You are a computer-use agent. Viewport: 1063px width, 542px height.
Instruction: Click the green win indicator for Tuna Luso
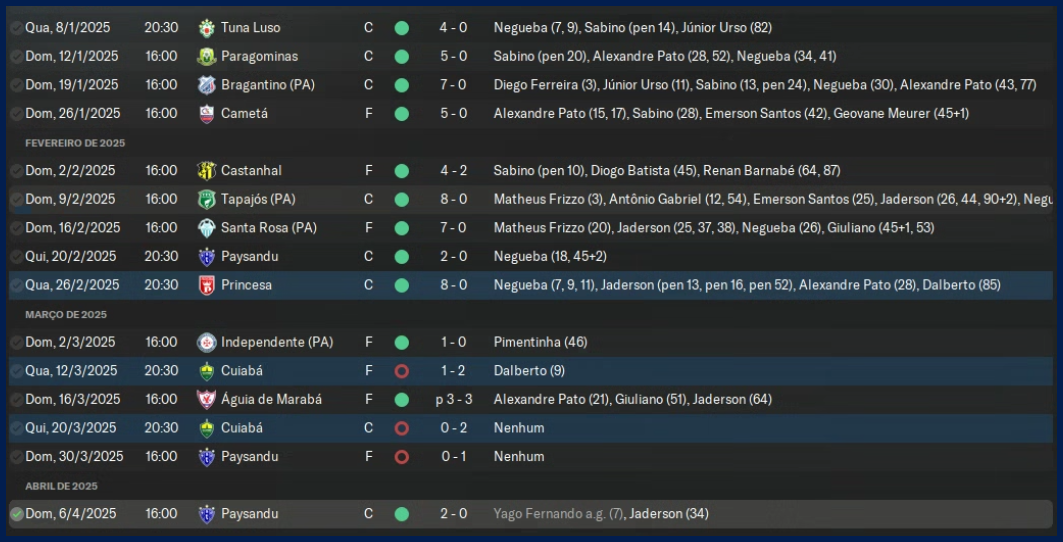[x=401, y=28]
